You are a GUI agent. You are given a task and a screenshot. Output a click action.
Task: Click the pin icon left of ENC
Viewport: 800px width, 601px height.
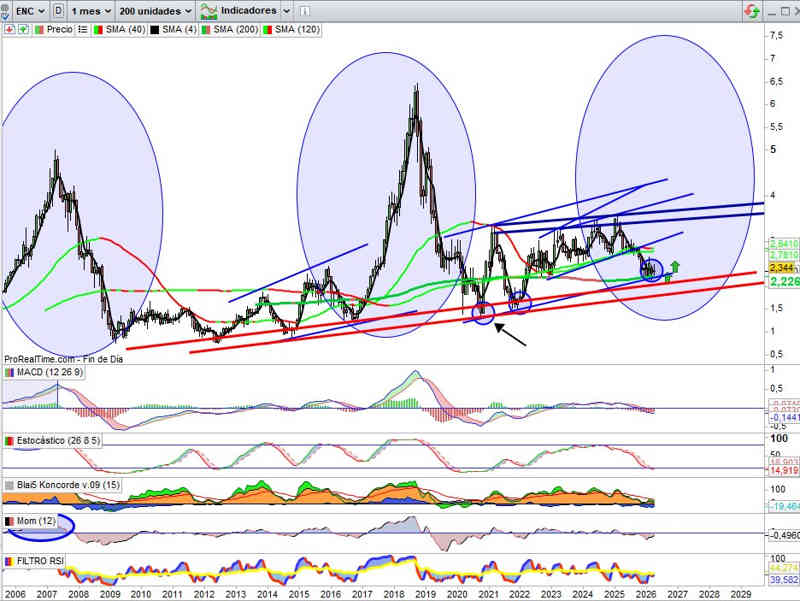click(x=7, y=11)
